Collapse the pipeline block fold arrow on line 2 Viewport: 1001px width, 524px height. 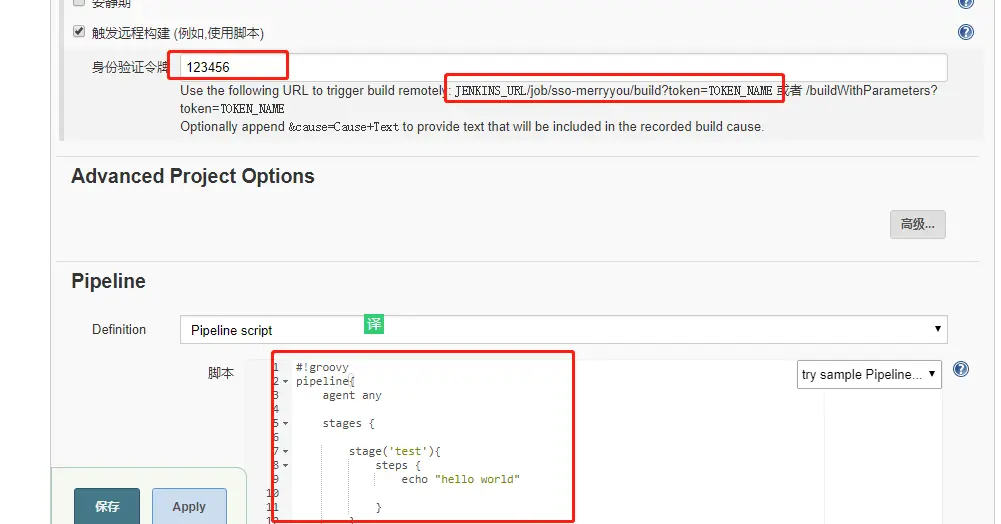pyautogui.click(x=285, y=382)
